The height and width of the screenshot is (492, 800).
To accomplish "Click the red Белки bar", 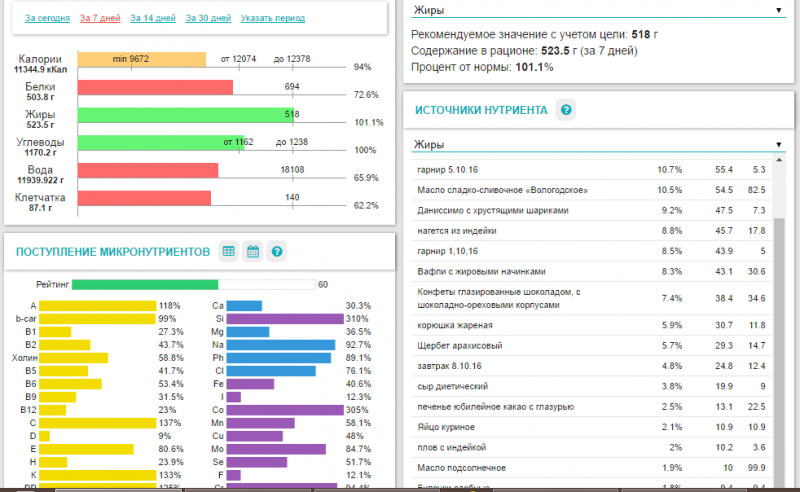I will (x=155, y=88).
